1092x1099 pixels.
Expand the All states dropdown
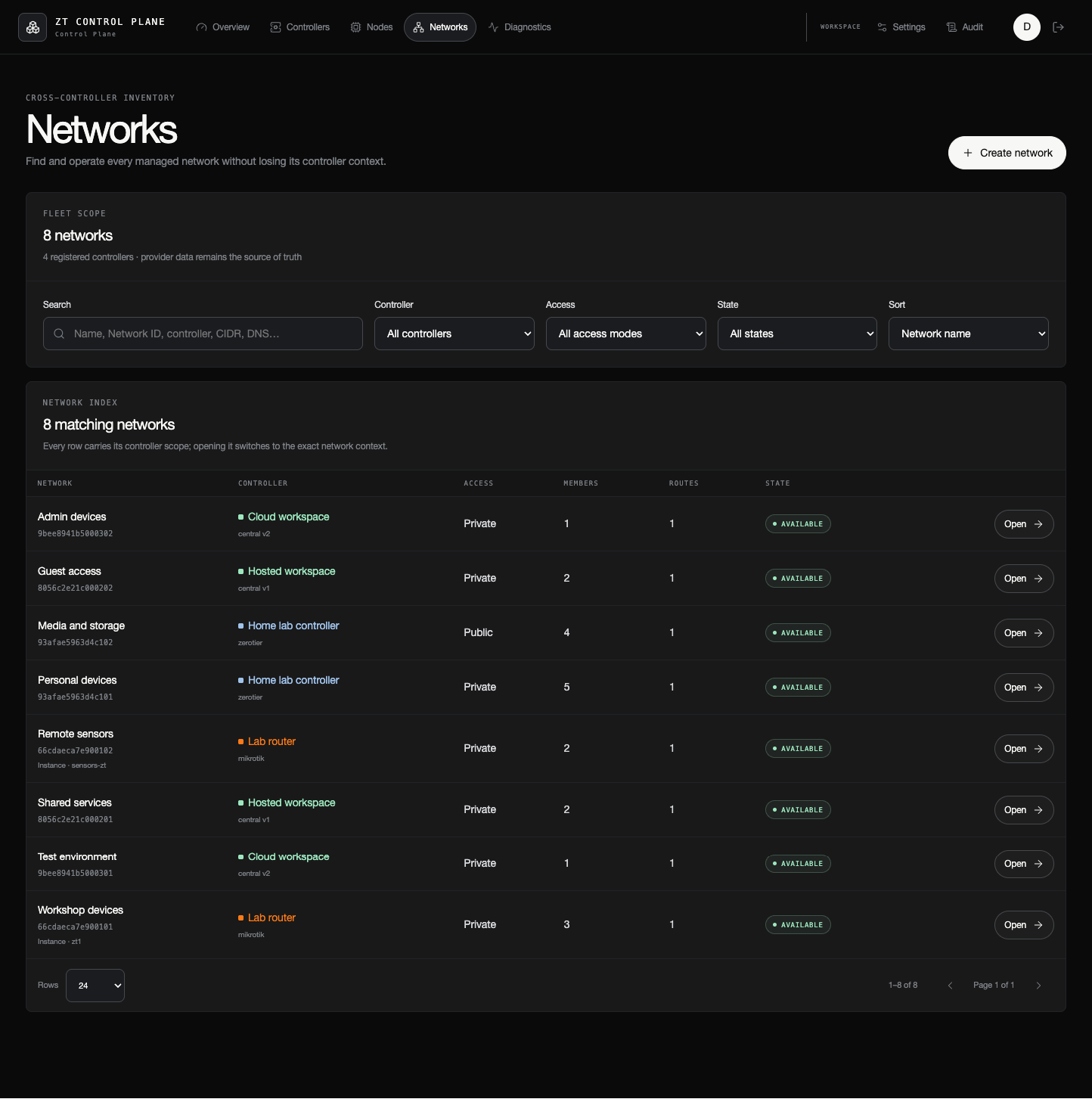point(797,334)
